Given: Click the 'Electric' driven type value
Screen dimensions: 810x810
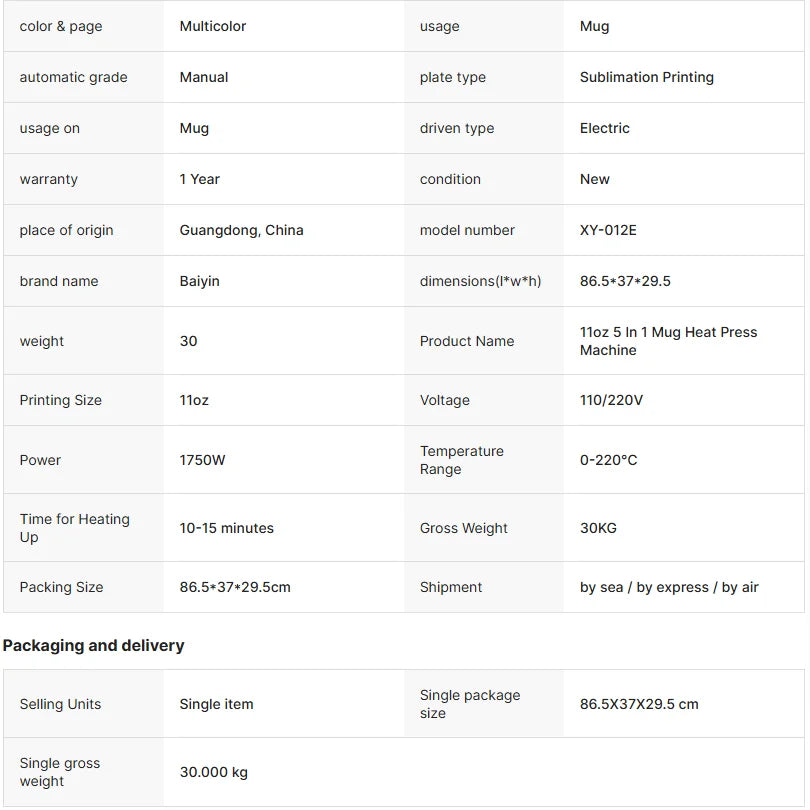Looking at the screenshot, I should pos(604,129).
